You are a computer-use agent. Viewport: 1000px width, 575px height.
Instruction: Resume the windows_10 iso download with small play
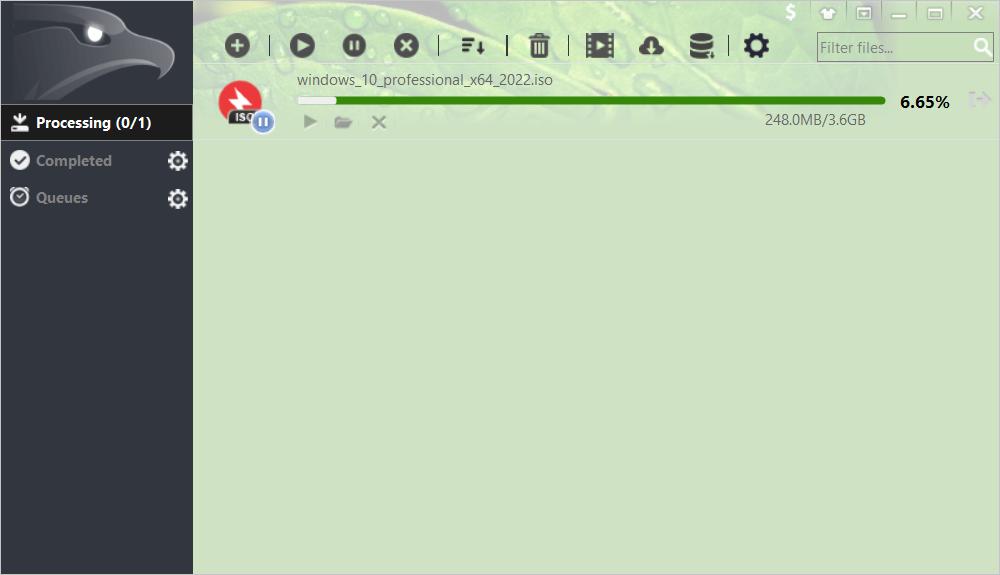tap(310, 122)
